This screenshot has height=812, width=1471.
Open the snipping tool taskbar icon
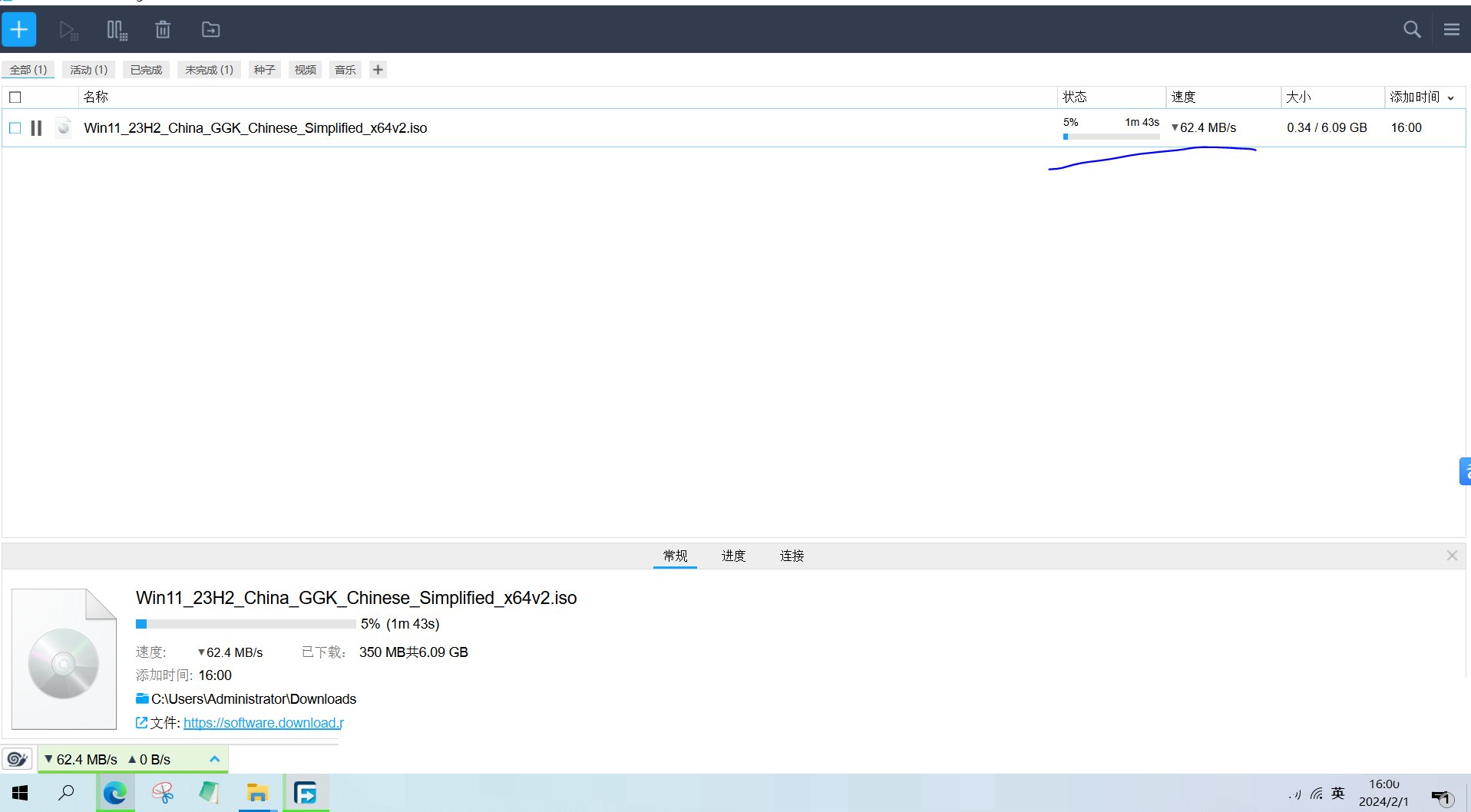163,793
